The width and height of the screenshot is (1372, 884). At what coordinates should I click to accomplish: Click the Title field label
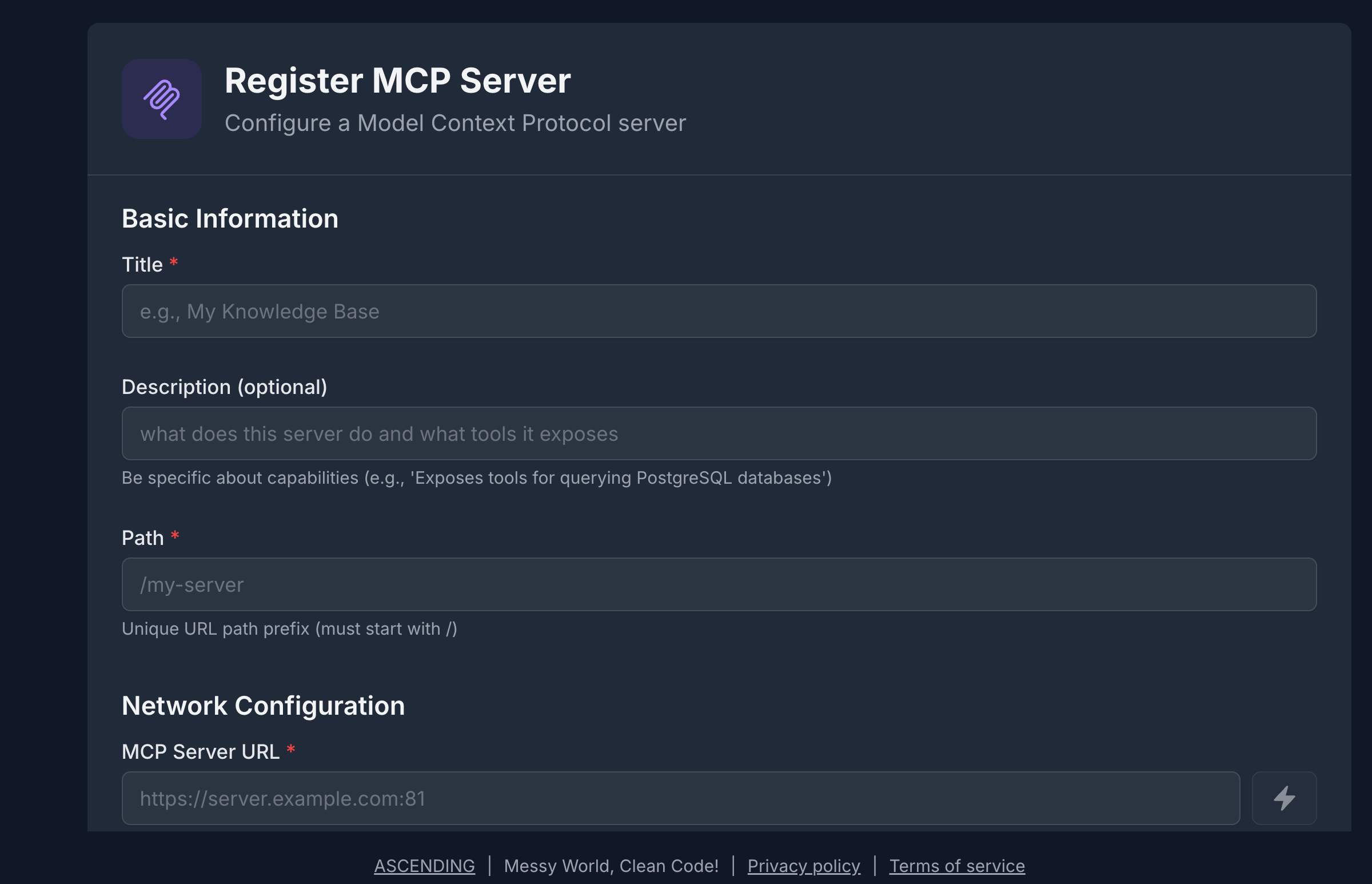coord(143,264)
